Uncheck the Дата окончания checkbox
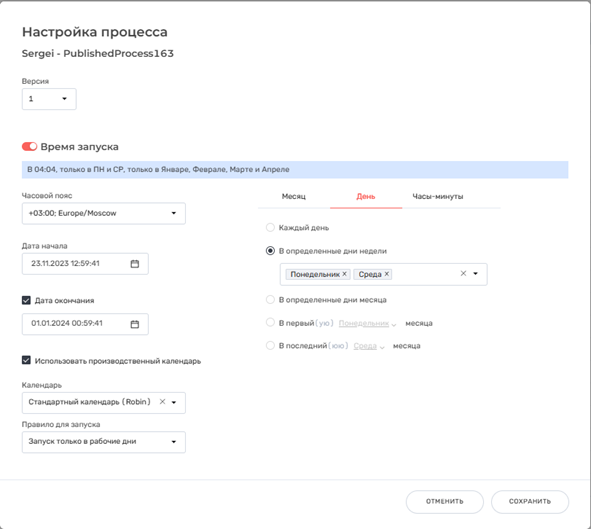The height and width of the screenshot is (529, 591). click(x=26, y=300)
